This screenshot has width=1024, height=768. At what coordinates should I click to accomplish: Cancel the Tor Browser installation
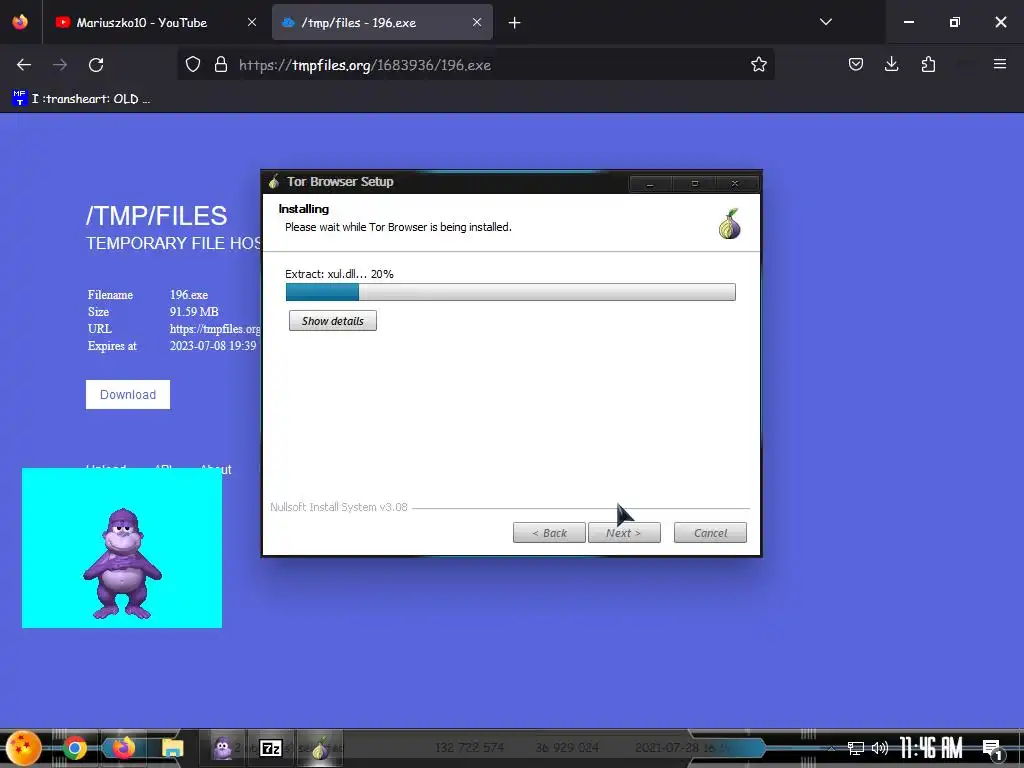[710, 533]
